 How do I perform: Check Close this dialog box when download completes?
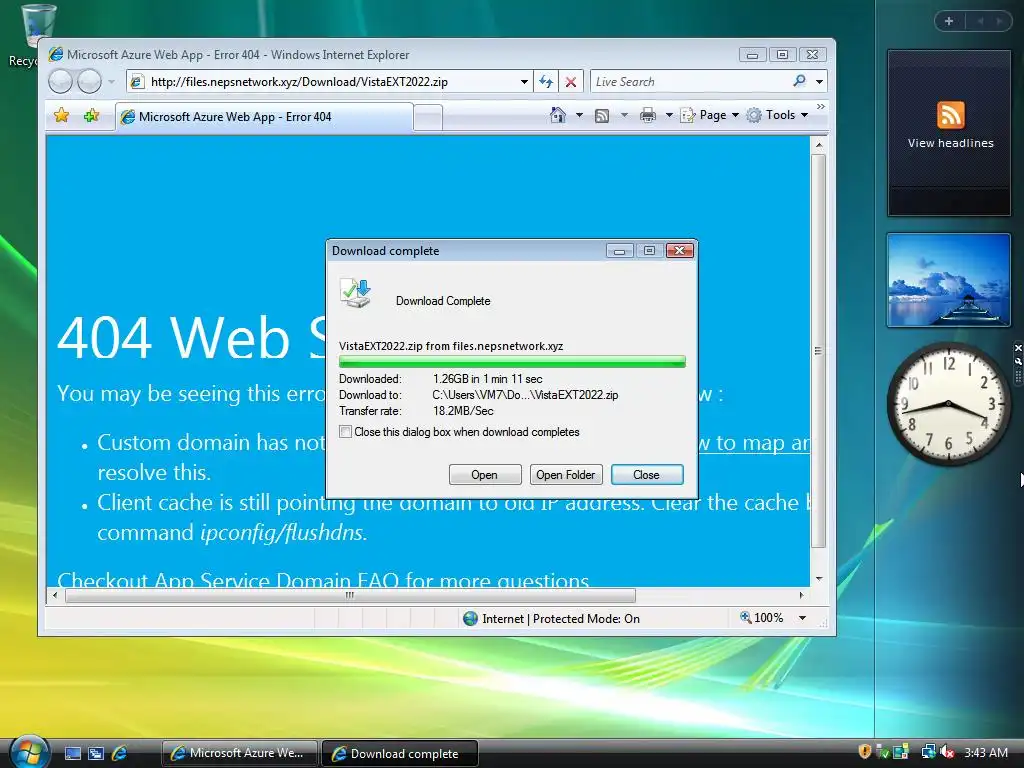pos(345,432)
